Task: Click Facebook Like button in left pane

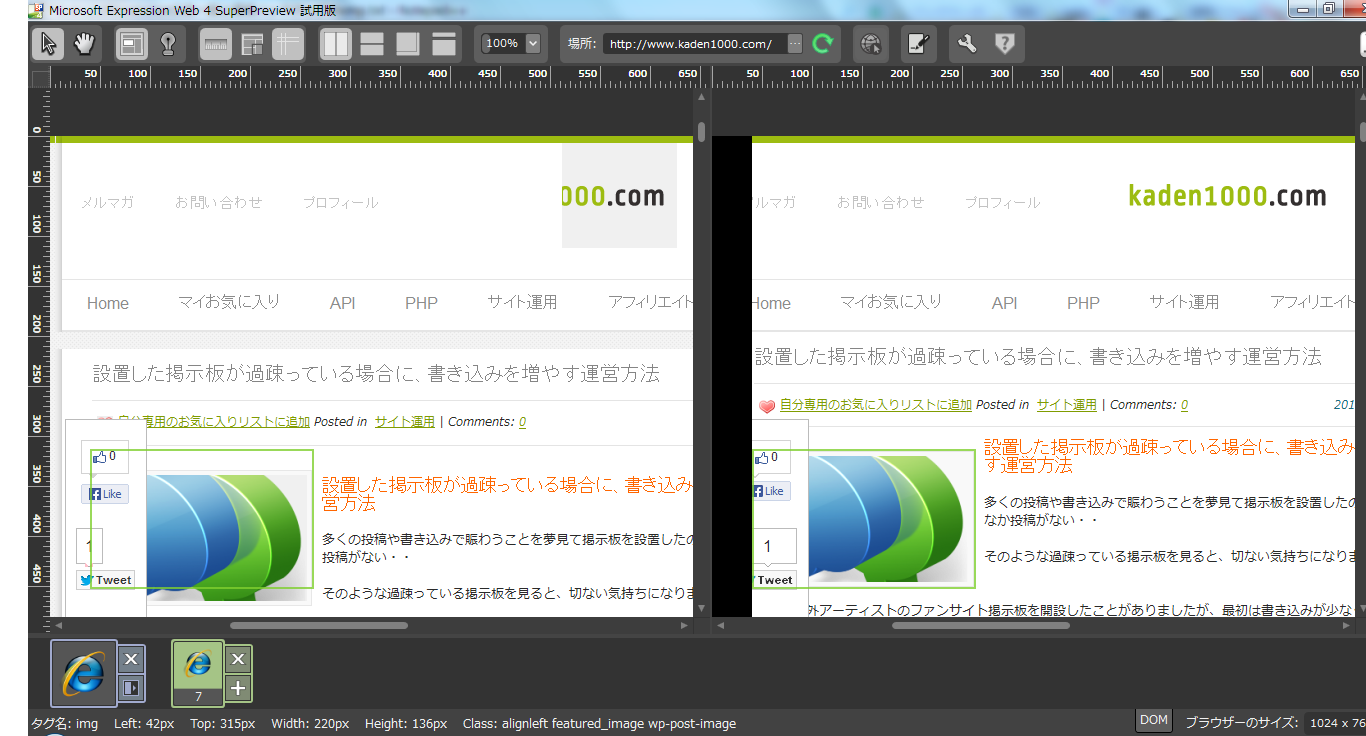Action: pos(105,494)
